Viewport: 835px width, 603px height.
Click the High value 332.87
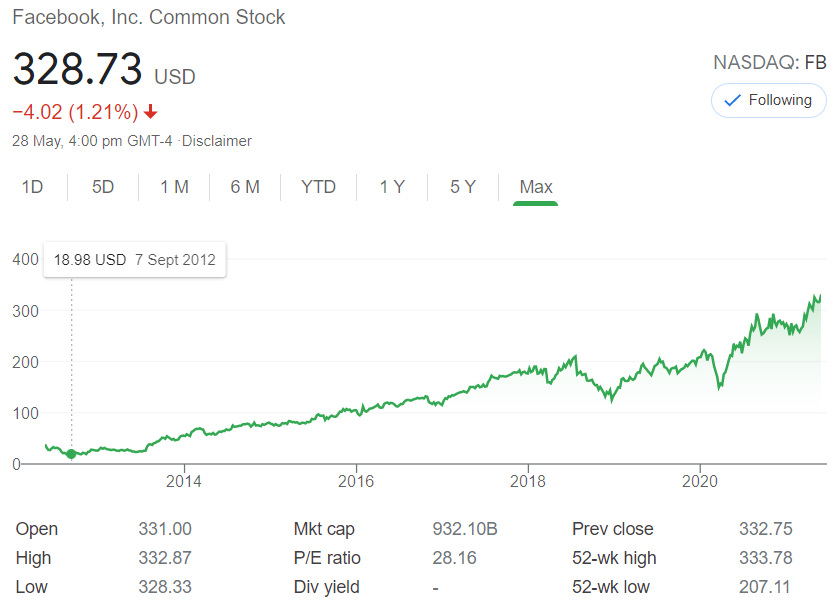point(165,558)
